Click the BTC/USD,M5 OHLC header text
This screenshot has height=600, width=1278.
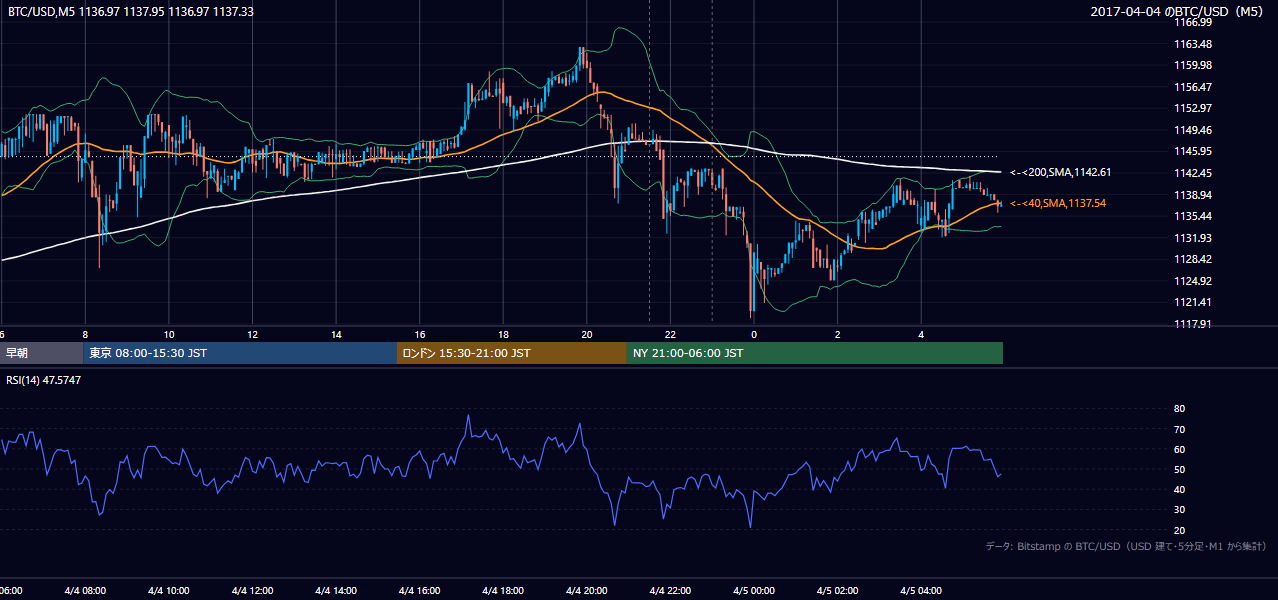tap(131, 11)
